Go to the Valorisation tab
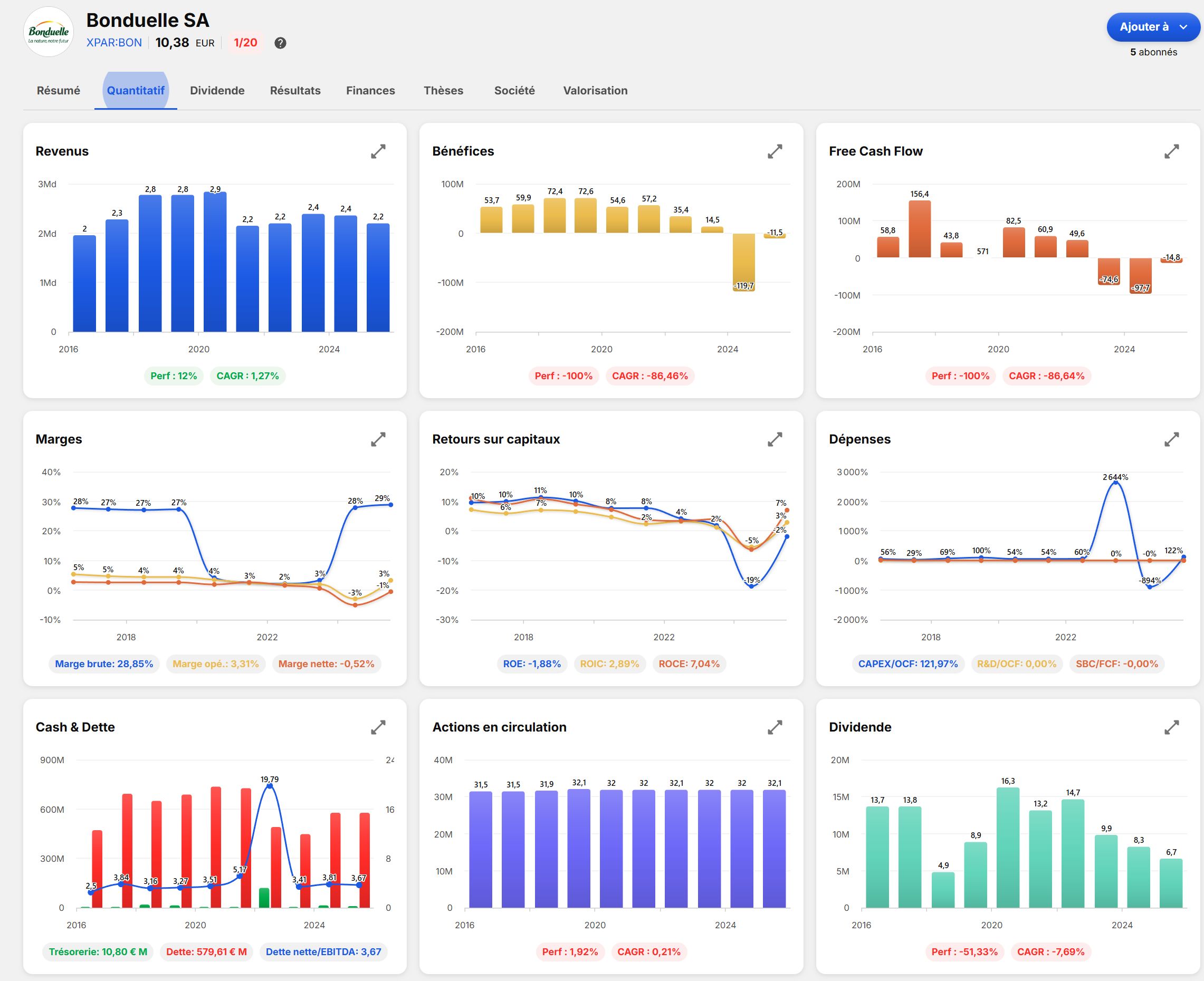The width and height of the screenshot is (1204, 981). (x=595, y=90)
